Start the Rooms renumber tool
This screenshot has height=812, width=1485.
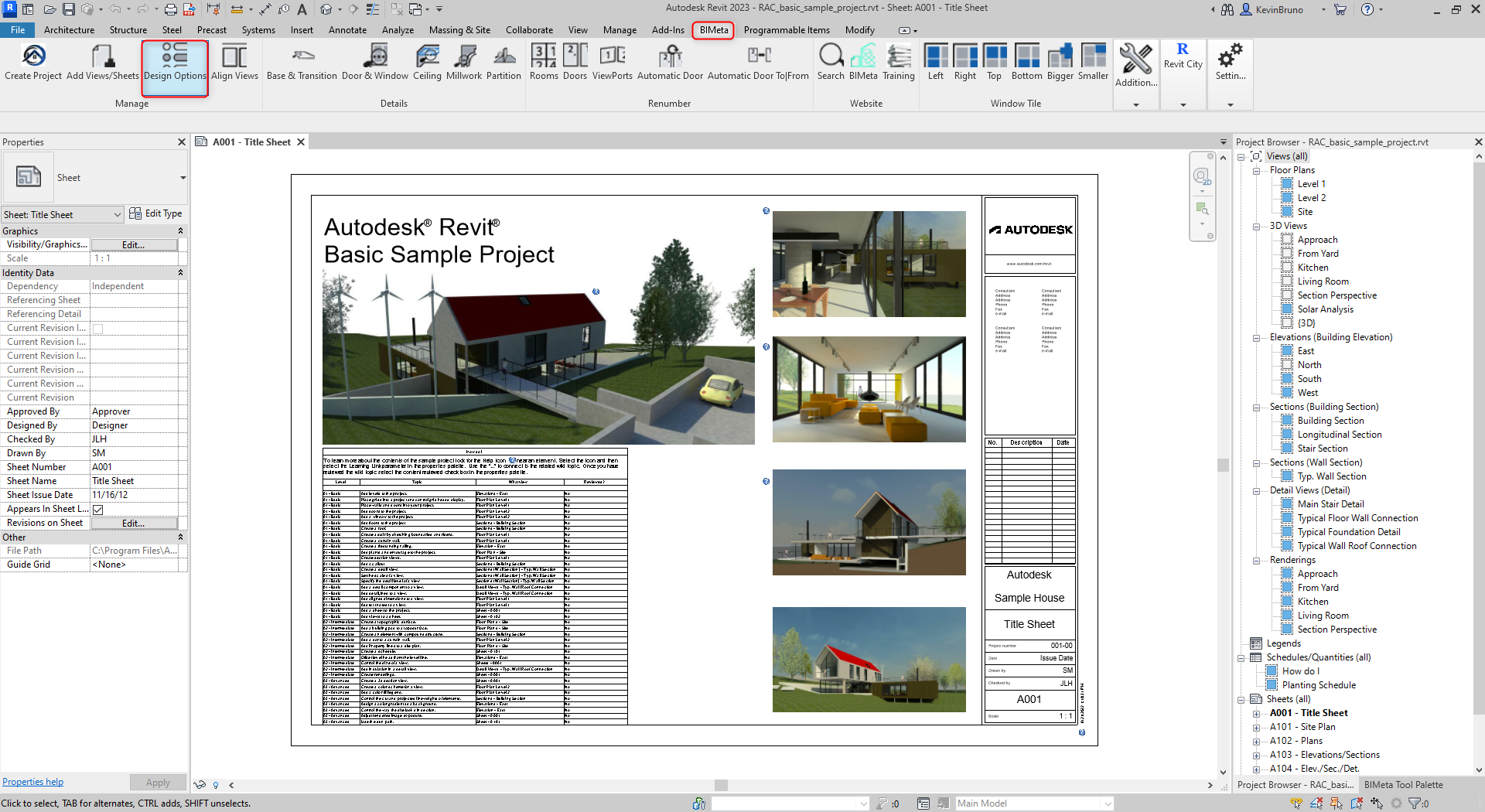(544, 62)
